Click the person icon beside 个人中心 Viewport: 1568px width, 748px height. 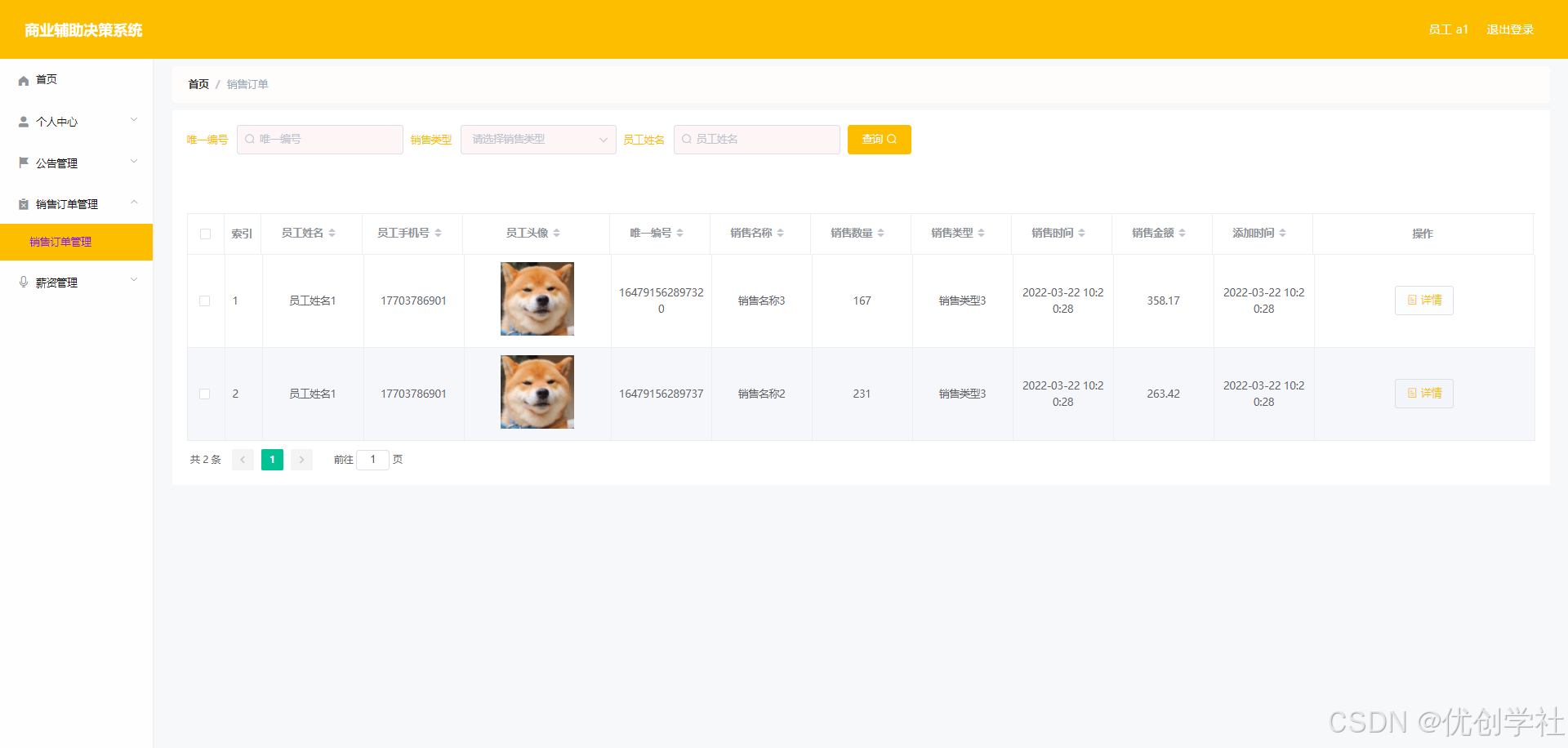pos(24,122)
